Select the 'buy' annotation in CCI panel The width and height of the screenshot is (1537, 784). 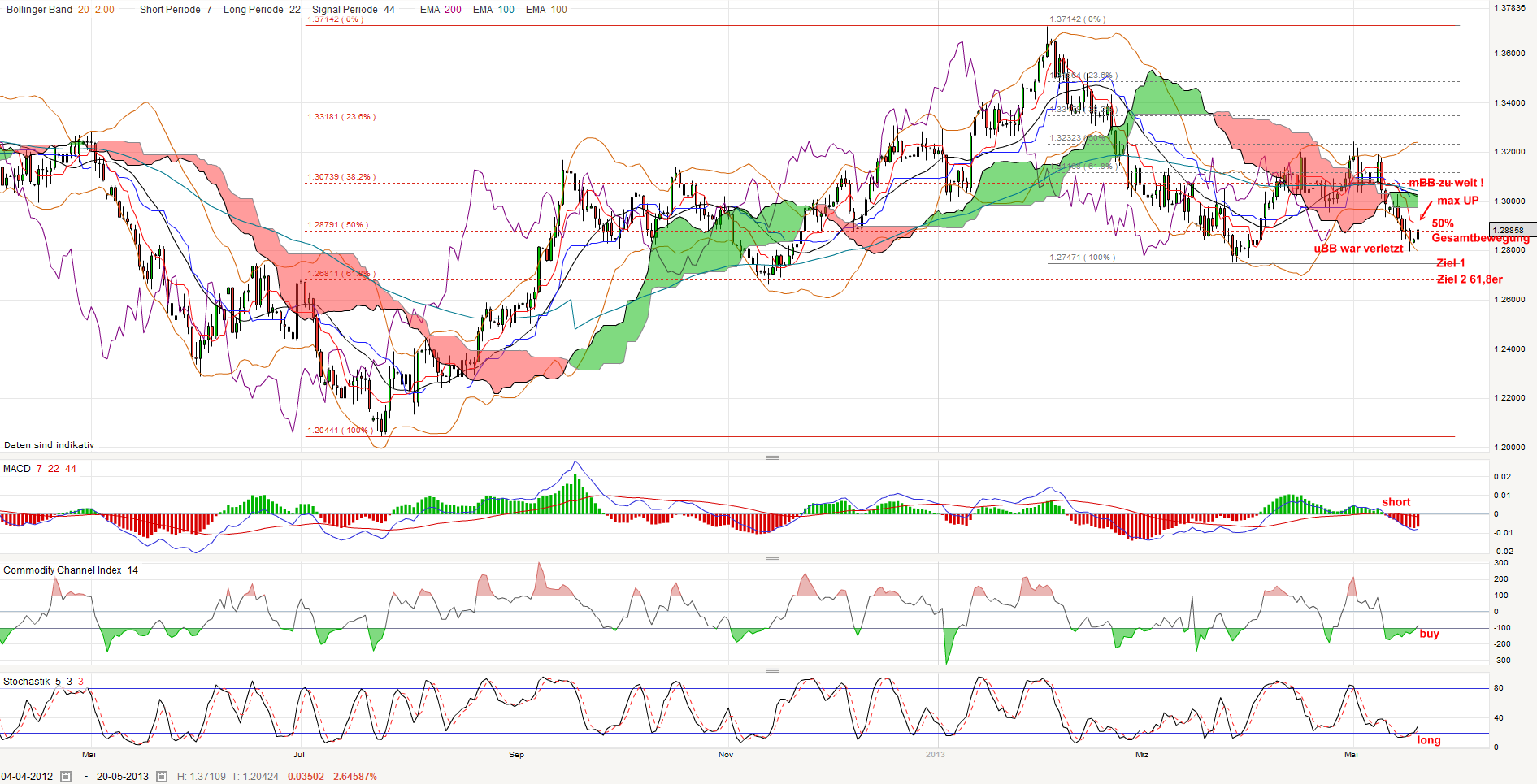(1430, 634)
